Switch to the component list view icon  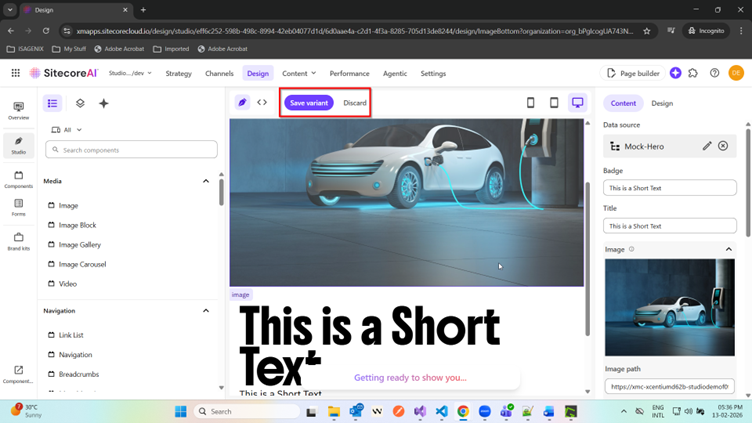point(52,103)
